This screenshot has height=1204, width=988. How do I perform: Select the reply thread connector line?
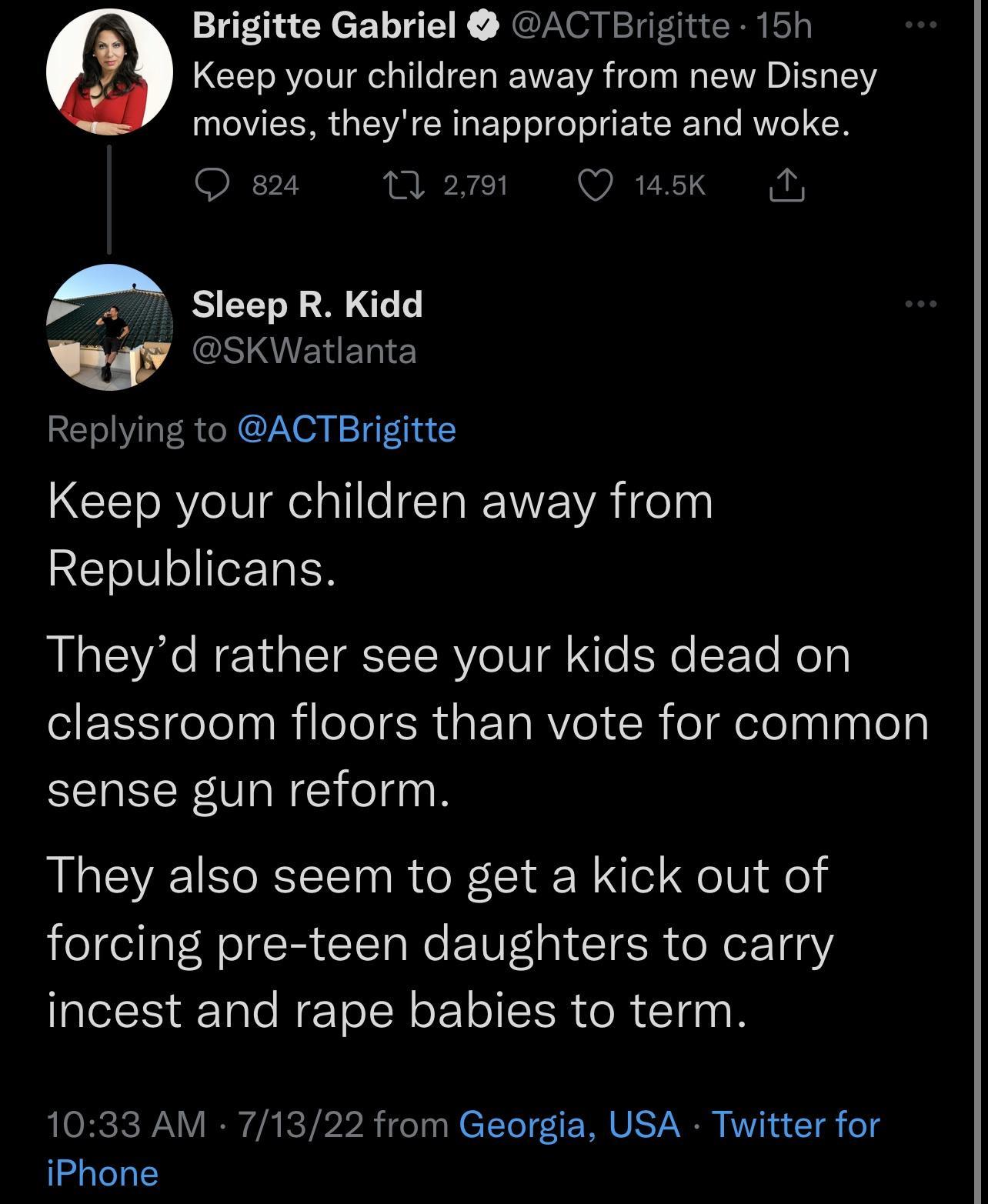(110, 202)
